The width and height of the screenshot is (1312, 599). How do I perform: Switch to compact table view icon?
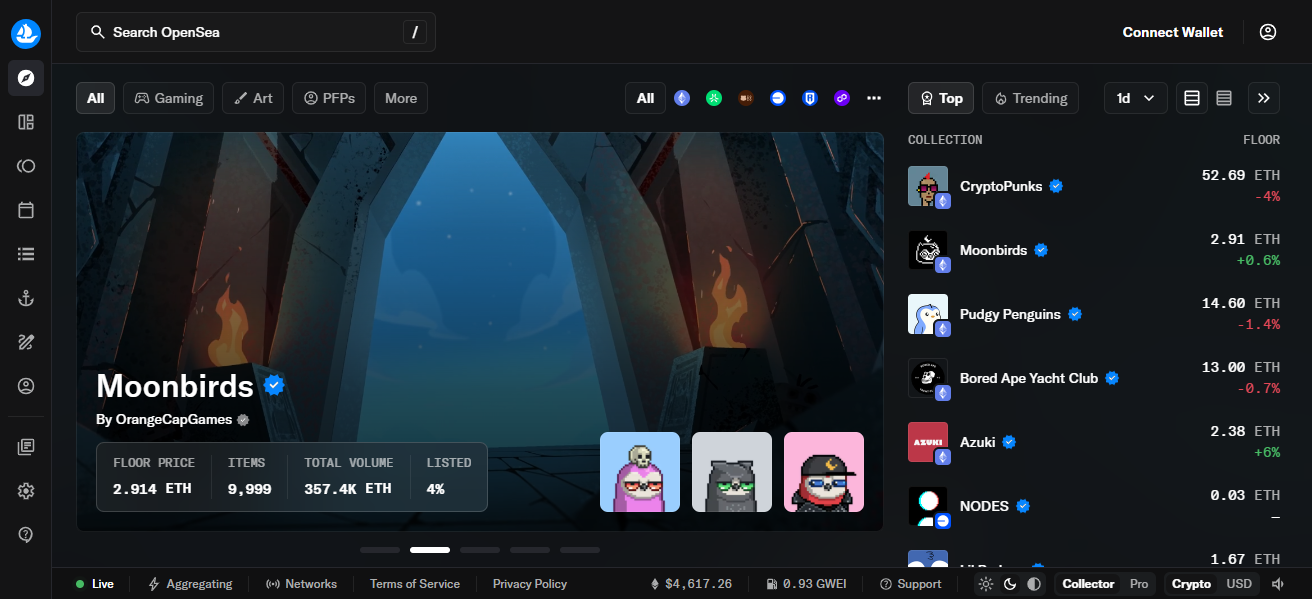tap(1192, 98)
